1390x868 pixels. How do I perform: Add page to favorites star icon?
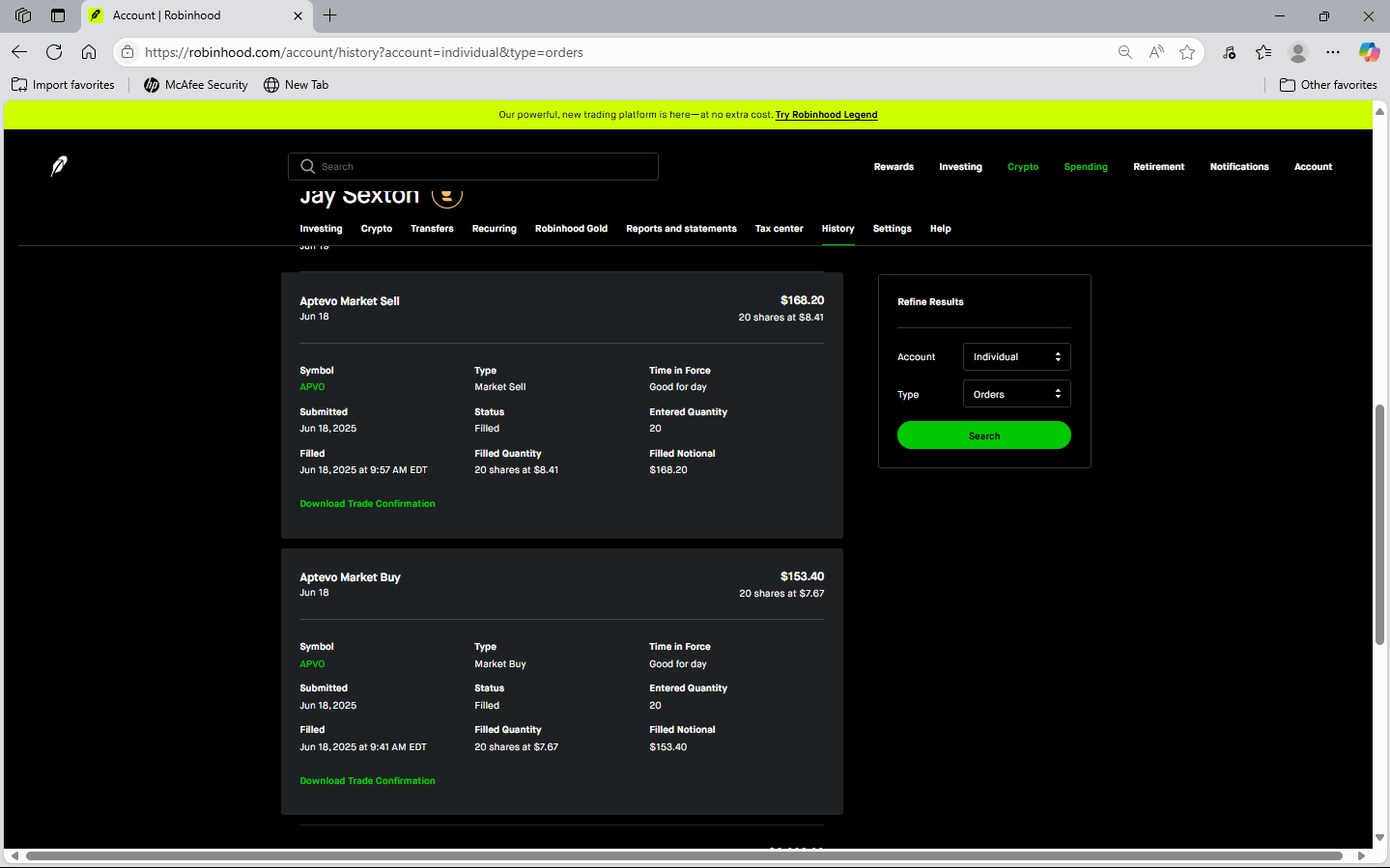point(1187,52)
